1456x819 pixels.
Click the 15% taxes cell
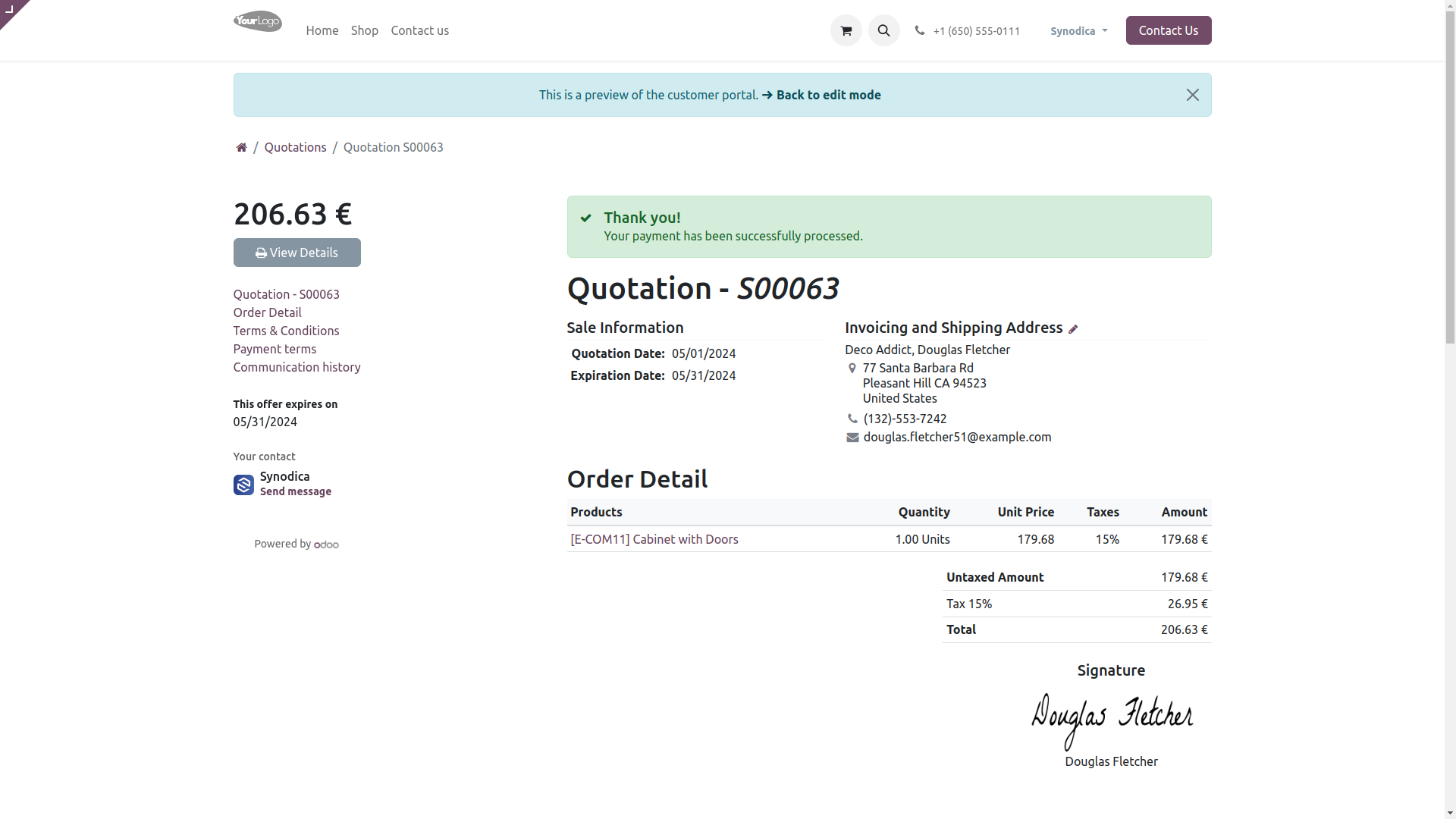click(x=1107, y=539)
